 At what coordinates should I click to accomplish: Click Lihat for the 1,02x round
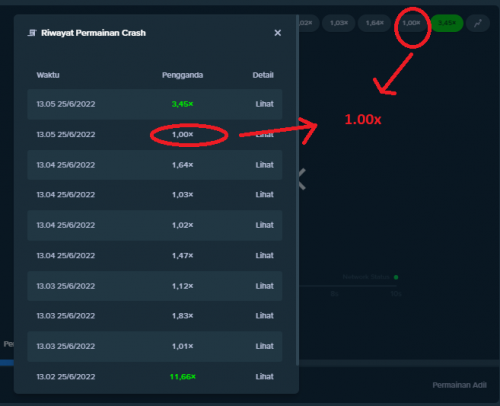[x=265, y=225]
